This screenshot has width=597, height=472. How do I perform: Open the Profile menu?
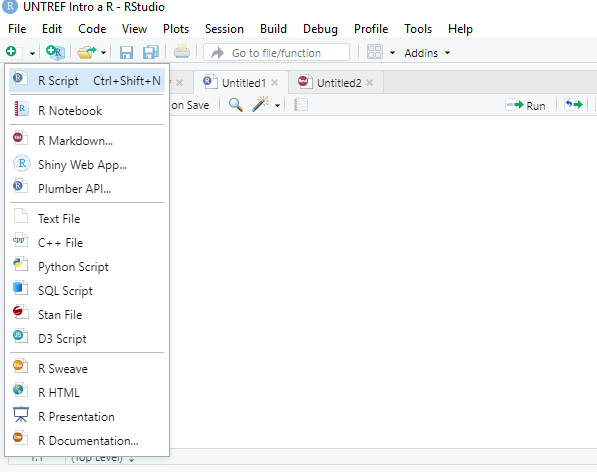(371, 29)
